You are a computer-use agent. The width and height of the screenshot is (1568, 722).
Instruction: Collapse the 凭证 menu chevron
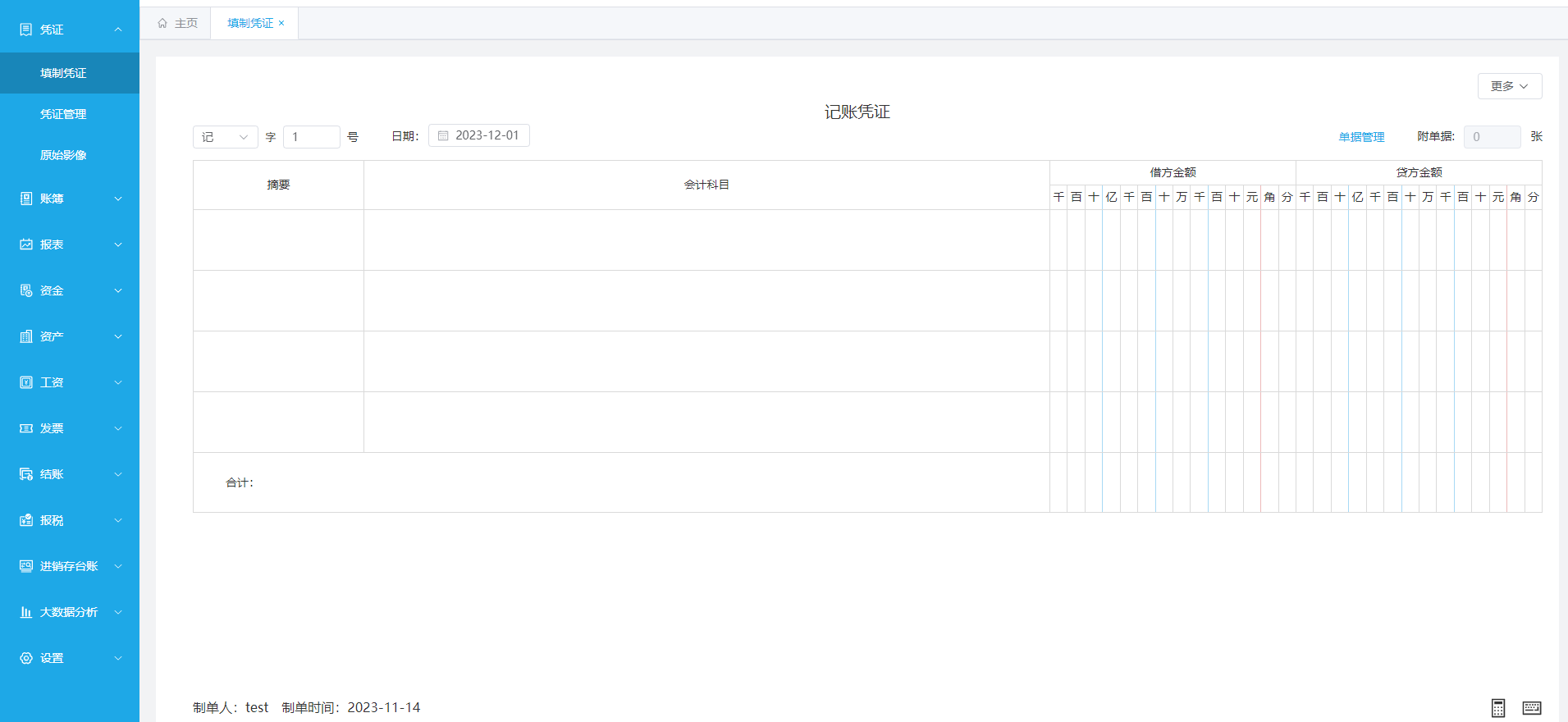click(x=118, y=30)
